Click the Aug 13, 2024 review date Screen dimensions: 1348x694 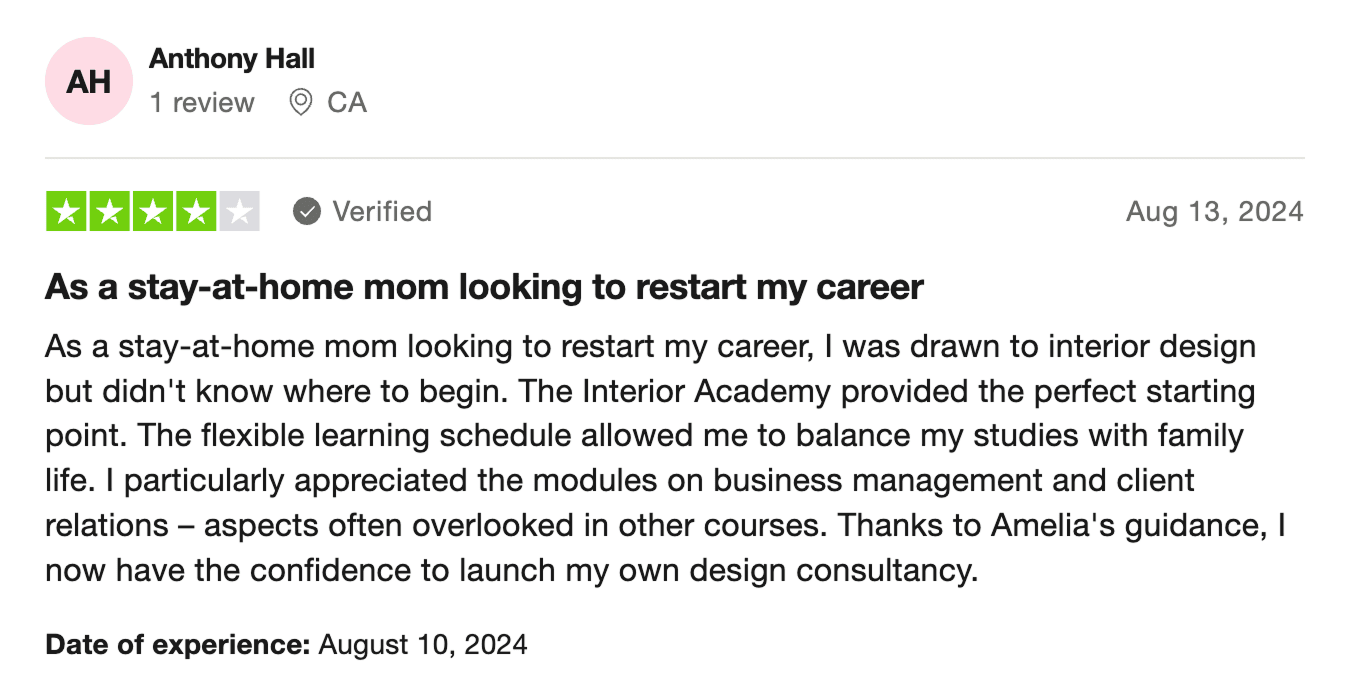coord(1214,211)
